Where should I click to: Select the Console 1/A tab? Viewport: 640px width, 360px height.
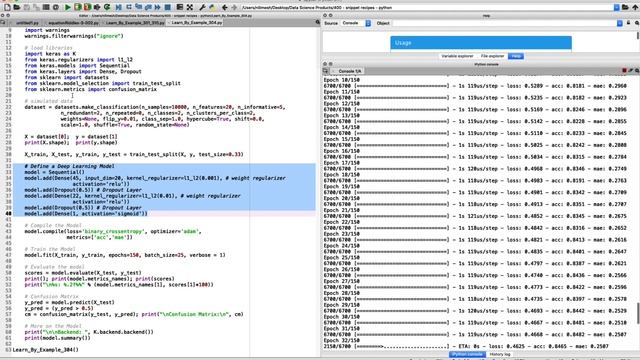(x=347, y=71)
